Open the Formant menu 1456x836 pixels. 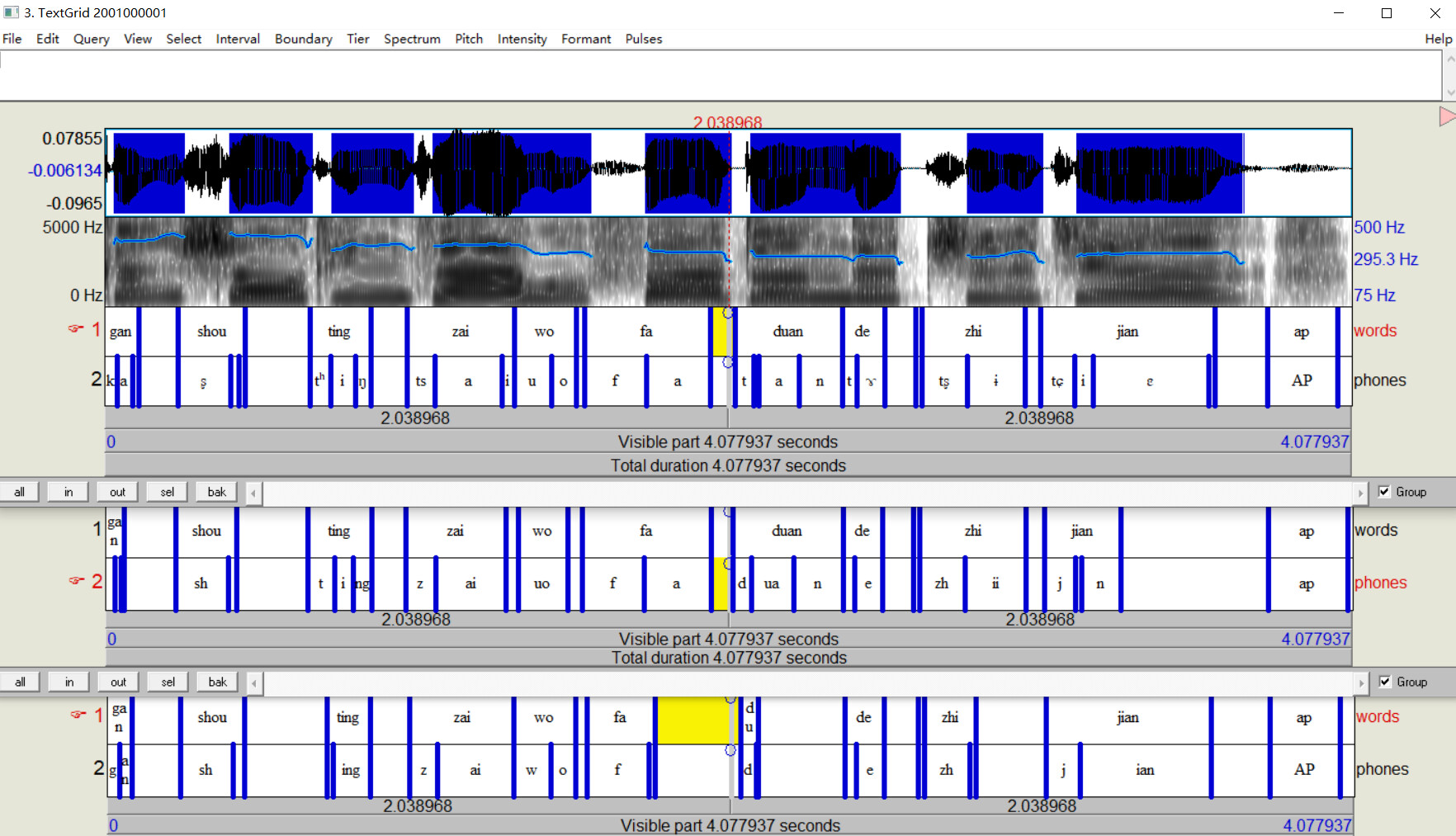tap(586, 39)
